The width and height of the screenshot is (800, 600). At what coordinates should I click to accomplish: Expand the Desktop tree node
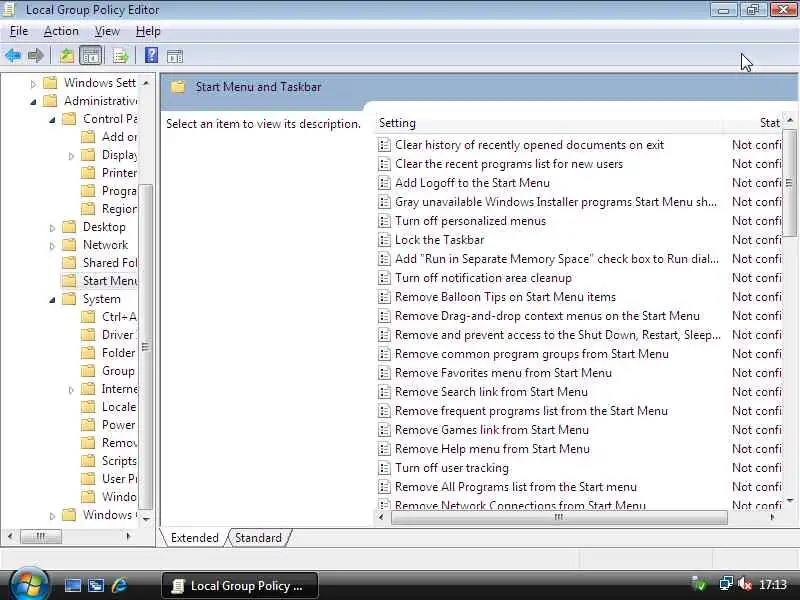[x=53, y=228]
